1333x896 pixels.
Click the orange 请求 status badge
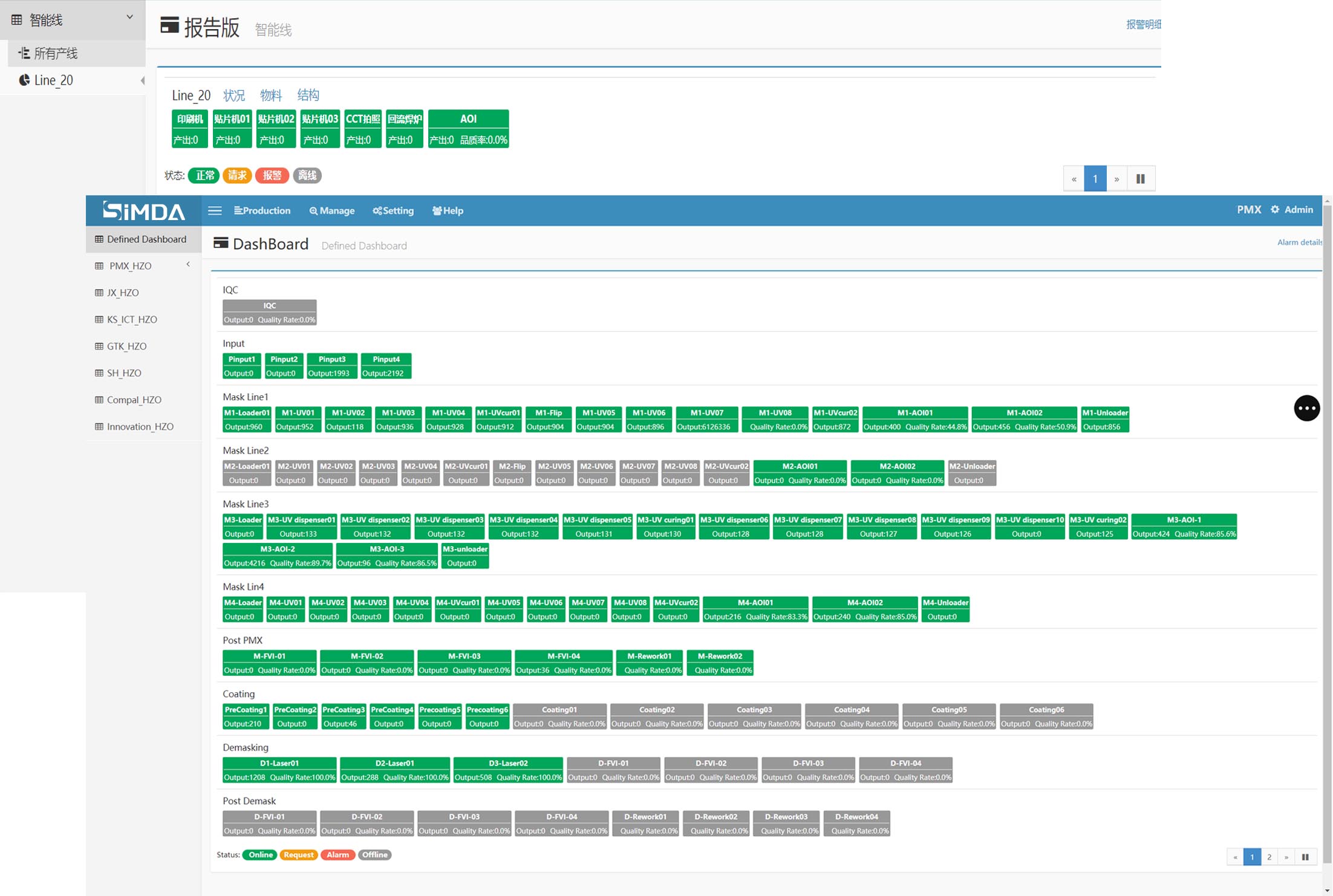[237, 175]
